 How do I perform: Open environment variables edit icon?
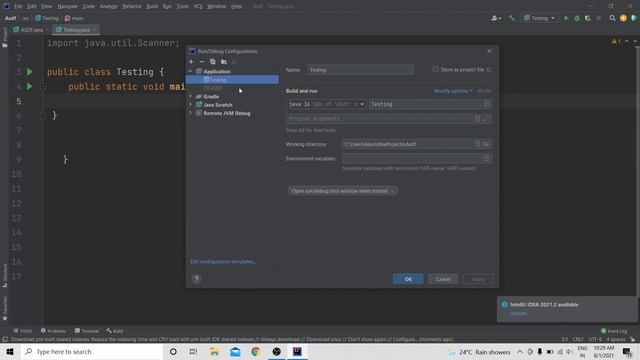coord(486,158)
